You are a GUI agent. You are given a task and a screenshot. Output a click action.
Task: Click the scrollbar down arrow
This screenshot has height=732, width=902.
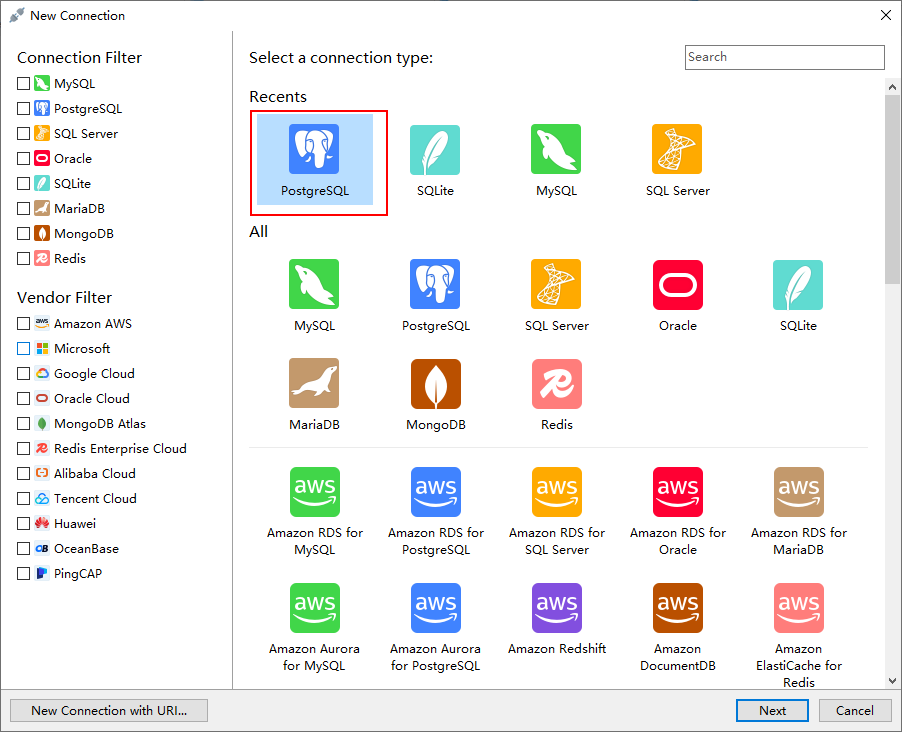click(892, 681)
